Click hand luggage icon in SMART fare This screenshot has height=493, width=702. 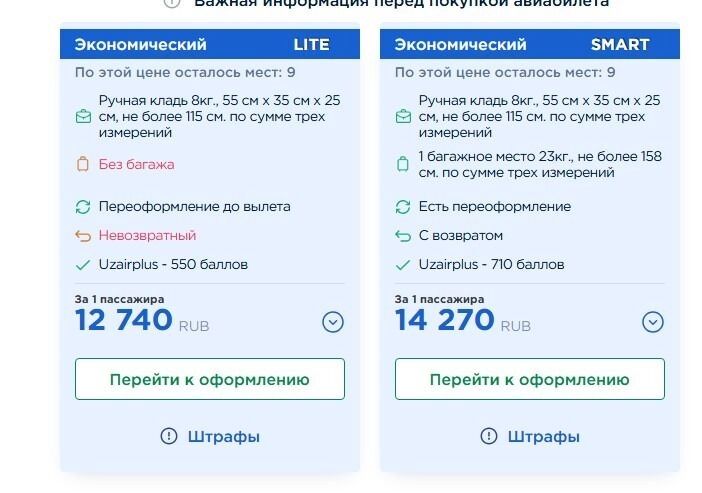click(403, 117)
